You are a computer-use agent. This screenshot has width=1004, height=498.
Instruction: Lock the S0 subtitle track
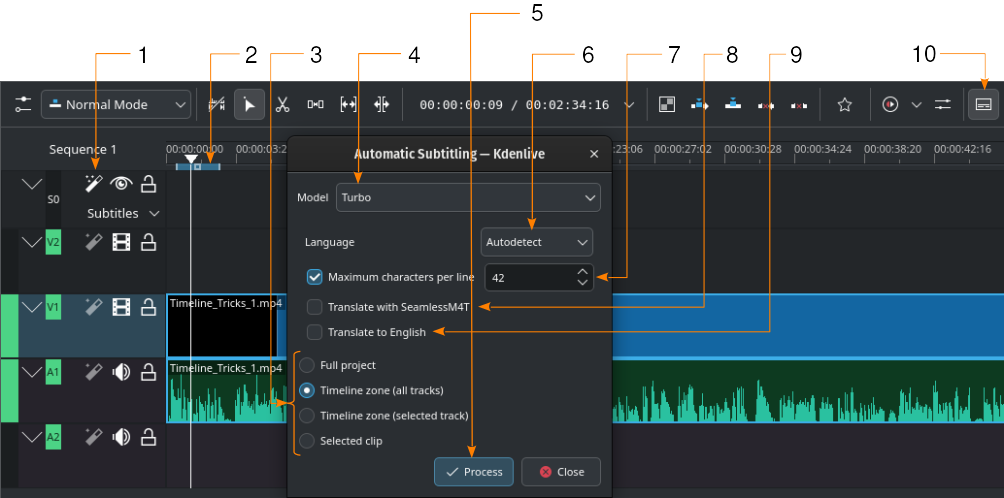pyautogui.click(x=149, y=184)
